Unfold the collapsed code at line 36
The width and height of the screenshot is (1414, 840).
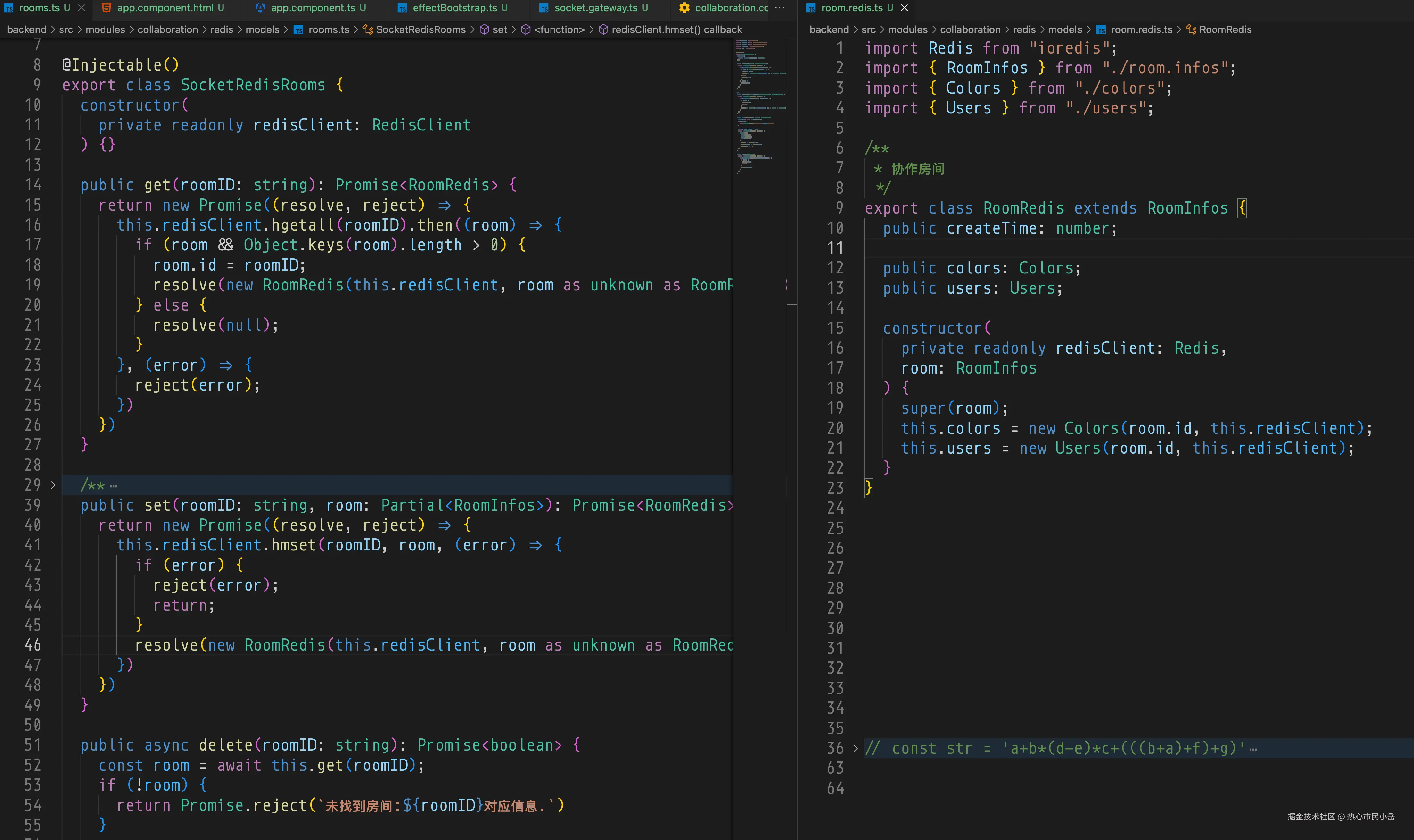tap(855, 748)
